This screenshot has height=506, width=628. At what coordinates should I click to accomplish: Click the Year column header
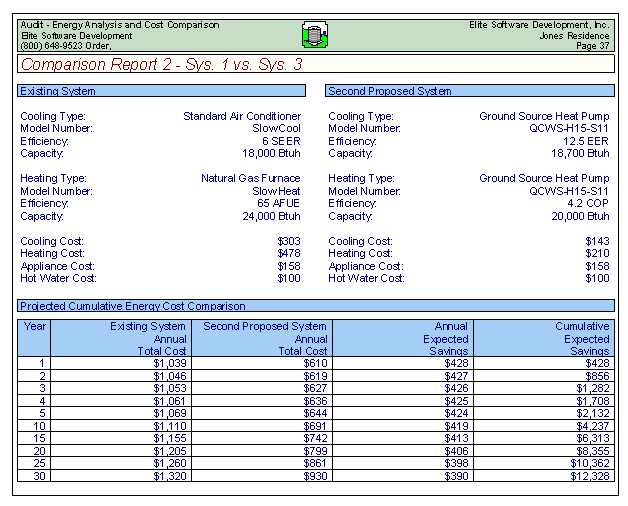pyautogui.click(x=35, y=326)
